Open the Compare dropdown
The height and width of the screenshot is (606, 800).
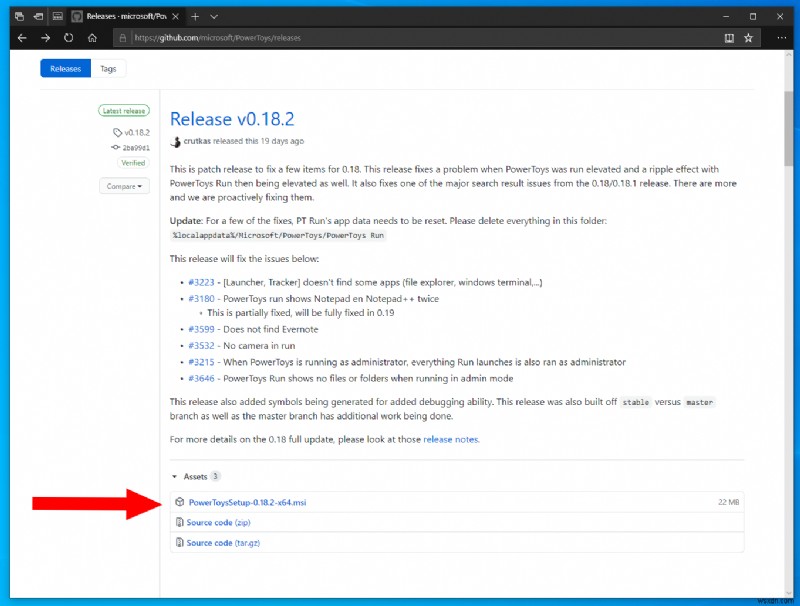pos(124,186)
